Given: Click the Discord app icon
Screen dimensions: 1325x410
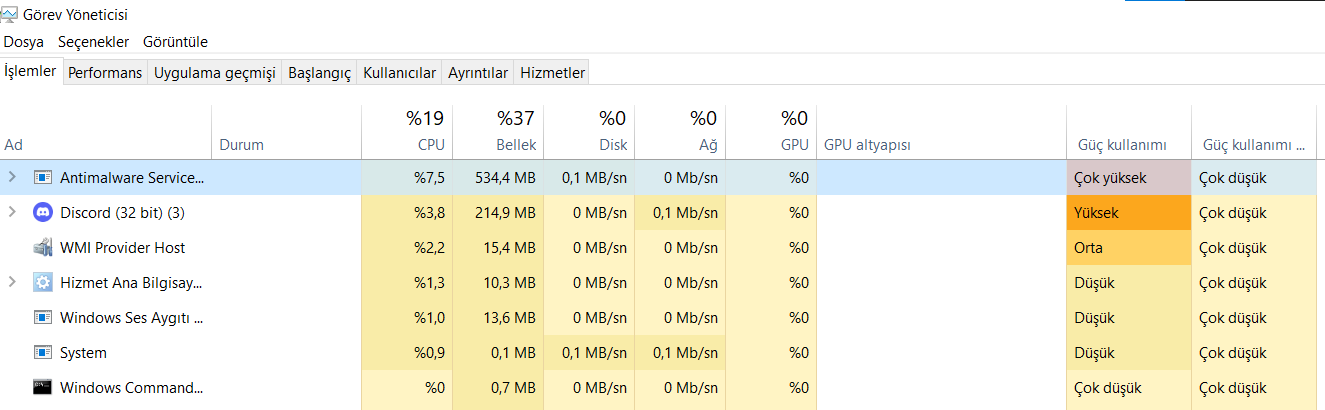Looking at the screenshot, I should coord(43,213).
